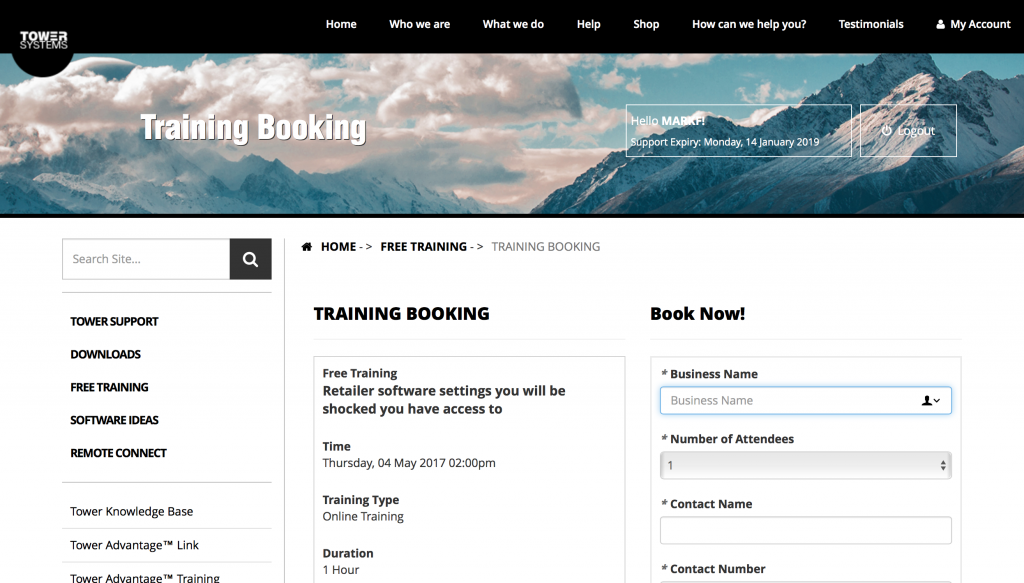Click the contact autofill icon in Business Name
The width and height of the screenshot is (1024, 583).
tap(931, 401)
